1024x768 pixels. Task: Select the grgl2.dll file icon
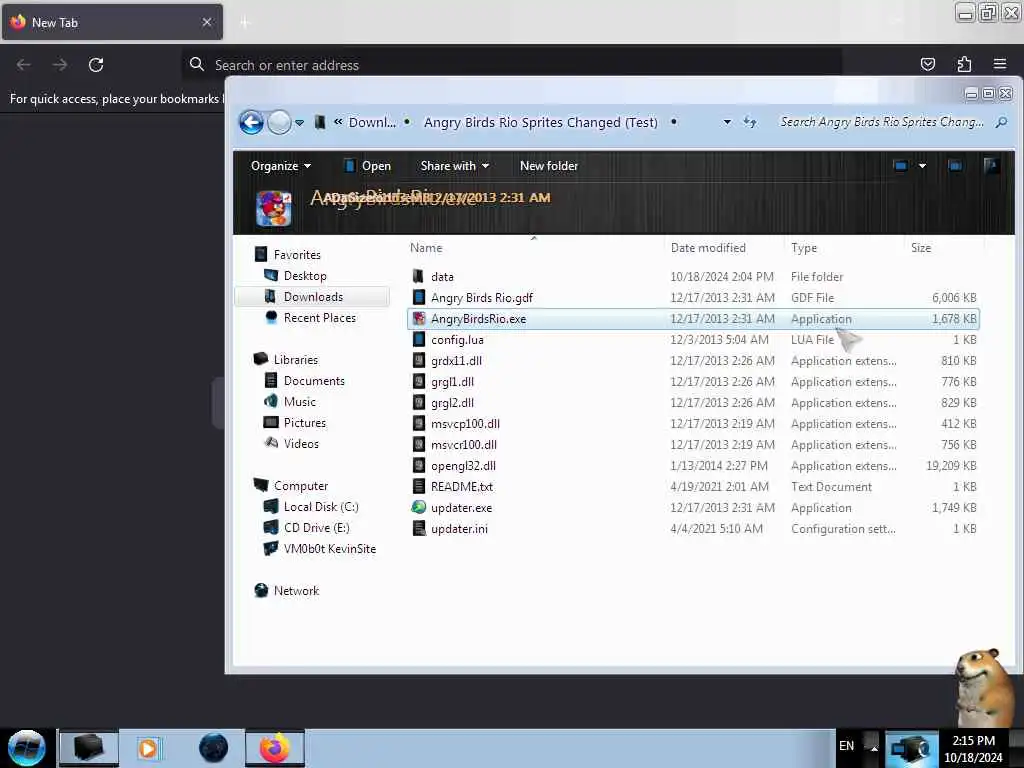pyautogui.click(x=419, y=402)
